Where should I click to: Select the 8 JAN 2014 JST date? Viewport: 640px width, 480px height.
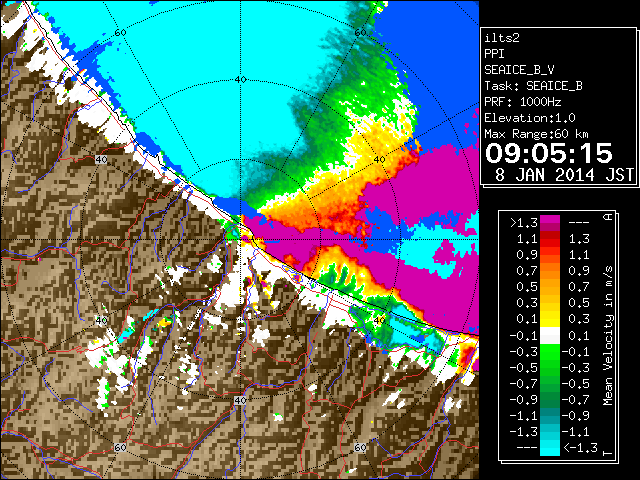(564, 175)
